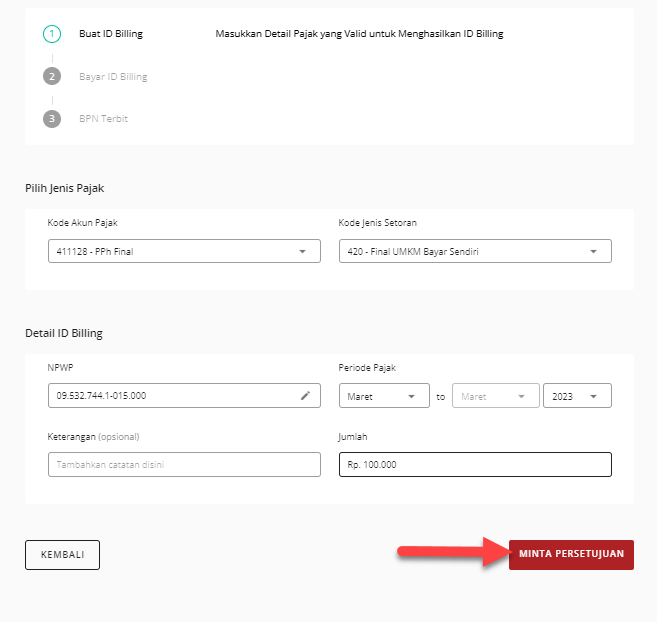Image resolution: width=657 pixels, height=622 pixels.
Task: Select the Bayar ID Billing step label
Action: tap(113, 76)
